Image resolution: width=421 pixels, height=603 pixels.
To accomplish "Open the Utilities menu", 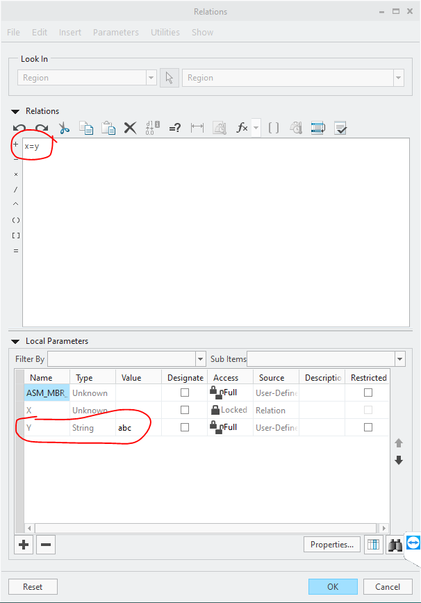I will 165,32.
